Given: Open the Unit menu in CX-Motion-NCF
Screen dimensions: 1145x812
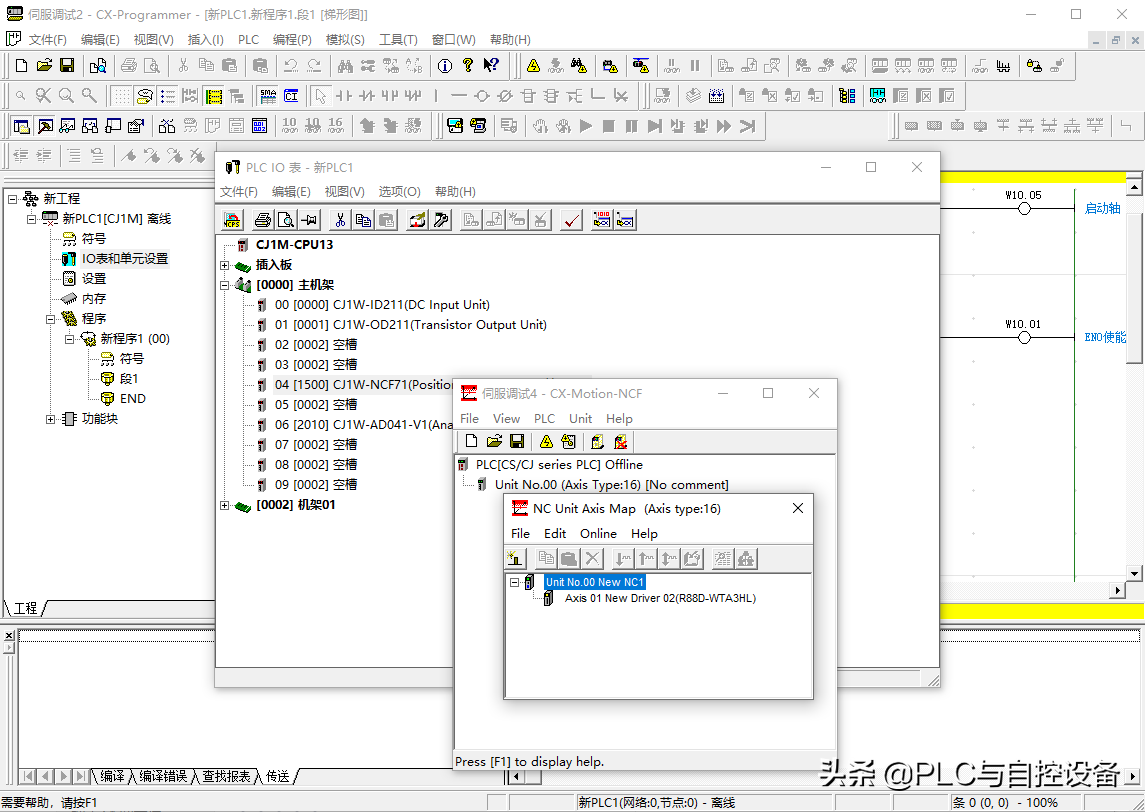Looking at the screenshot, I should [580, 418].
